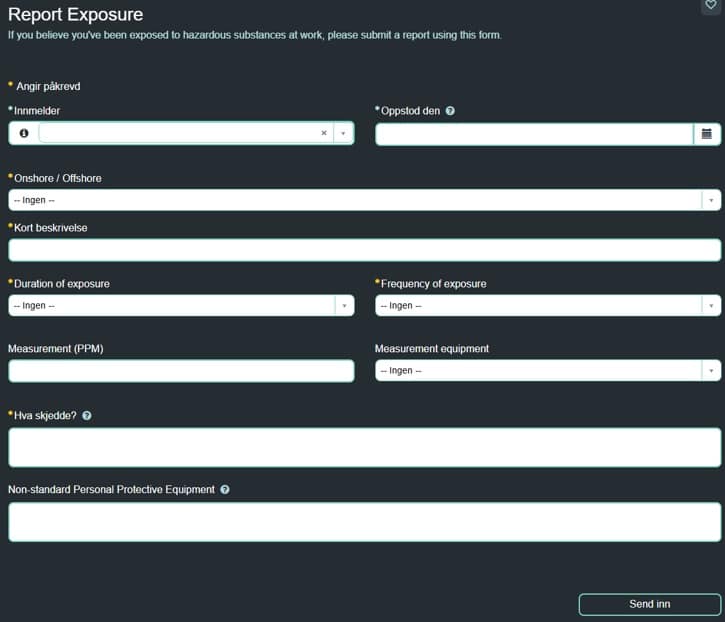This screenshot has width=725, height=622.
Task: Click the Kort beskrivelse text field
Action: coord(364,250)
